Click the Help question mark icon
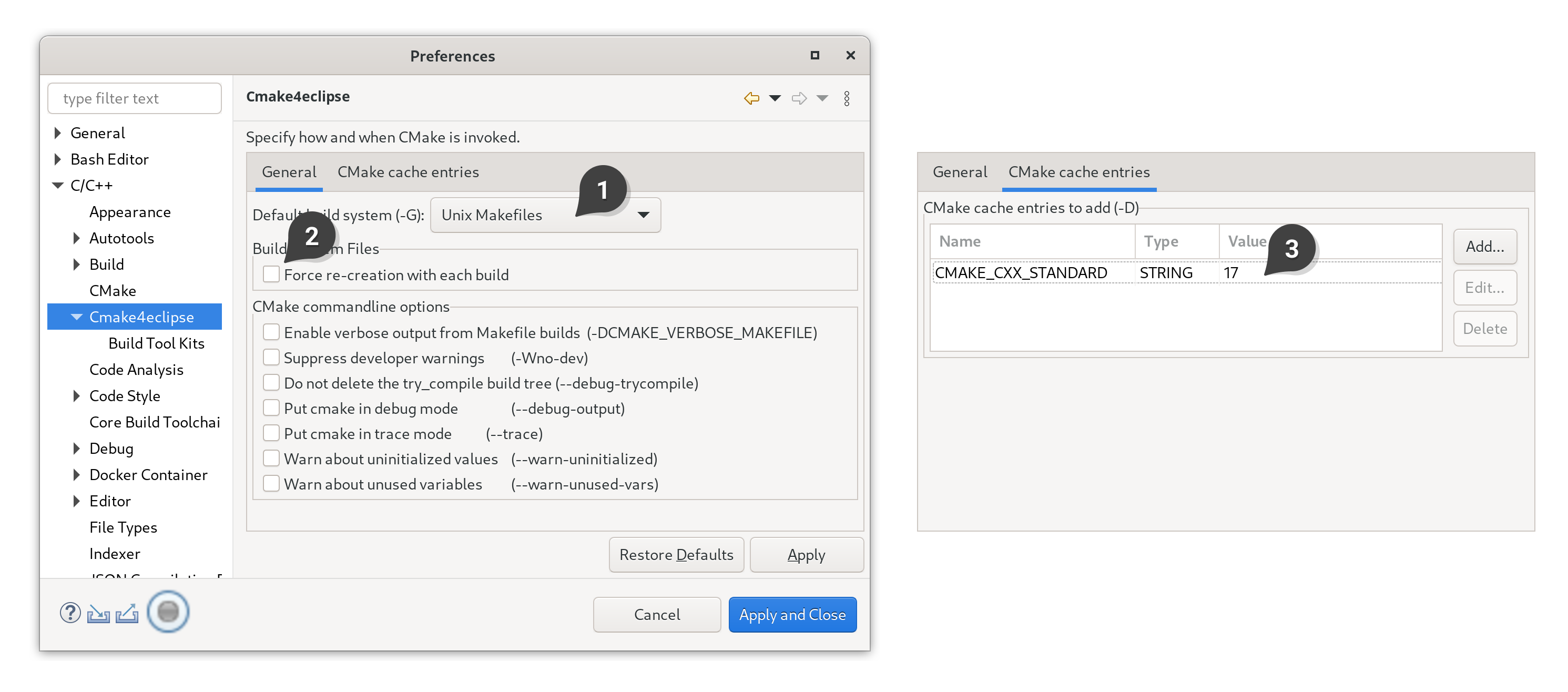This screenshot has width=1568, height=692. (x=70, y=612)
